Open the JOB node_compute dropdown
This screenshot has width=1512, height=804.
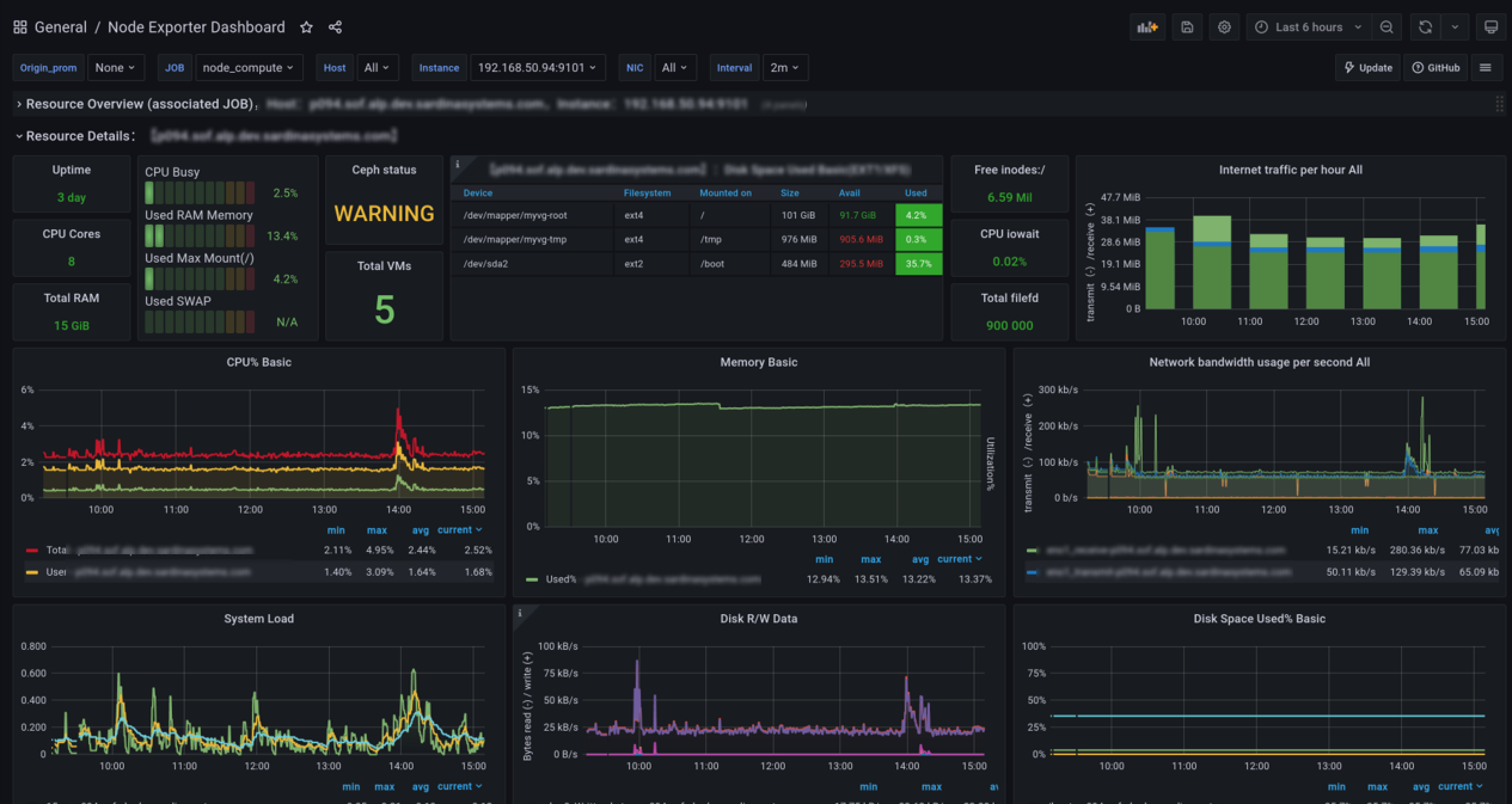click(248, 67)
